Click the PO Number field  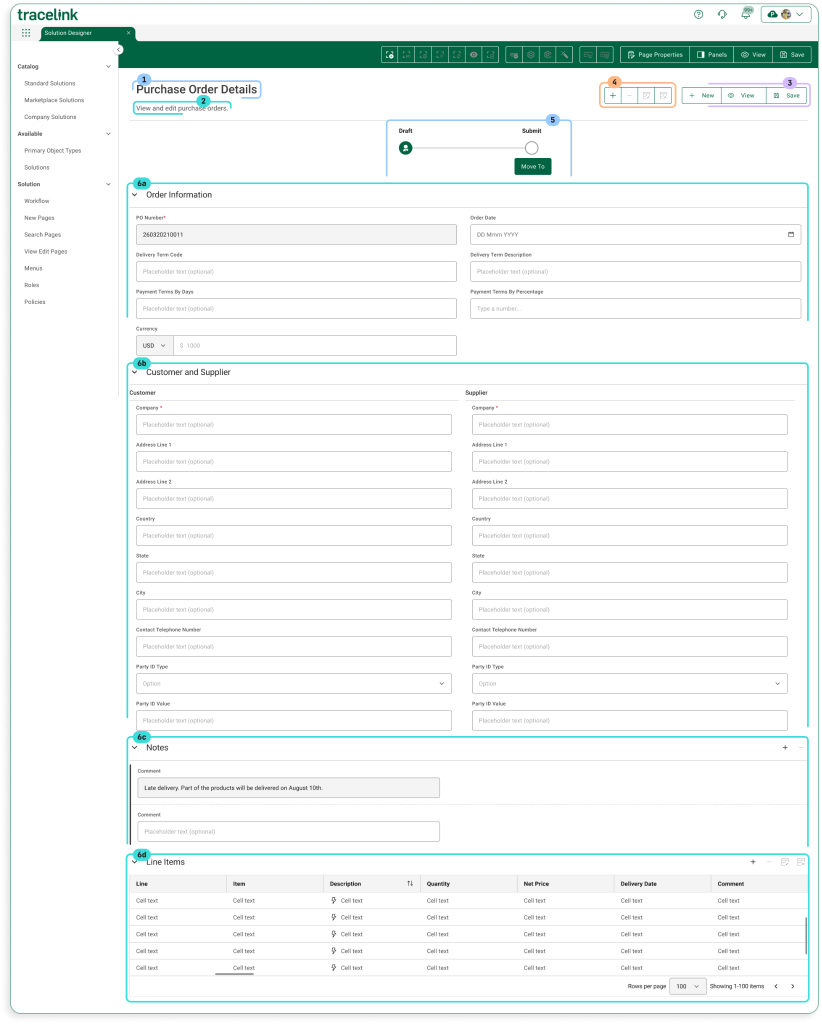pos(296,234)
